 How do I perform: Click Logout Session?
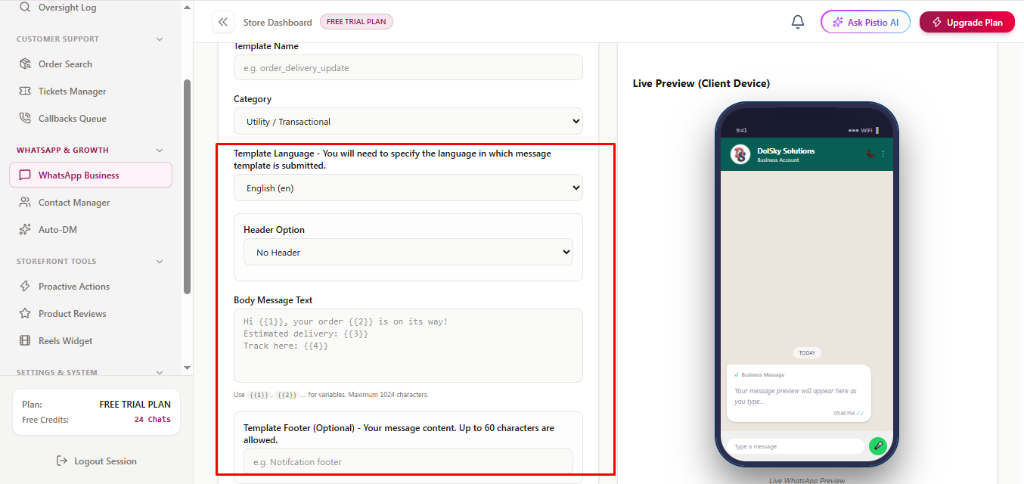pos(97,461)
